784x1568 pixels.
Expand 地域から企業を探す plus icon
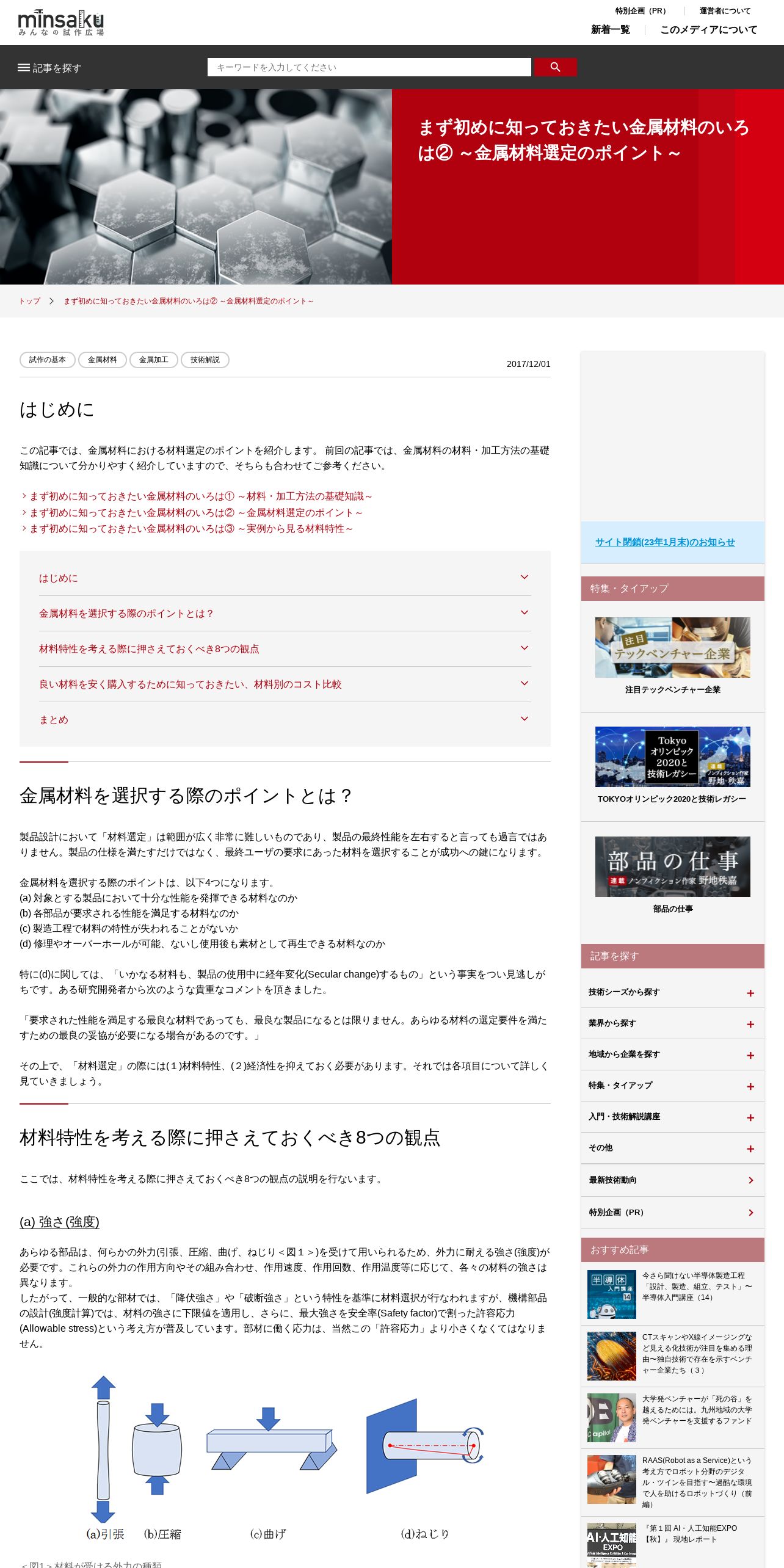click(x=750, y=1056)
